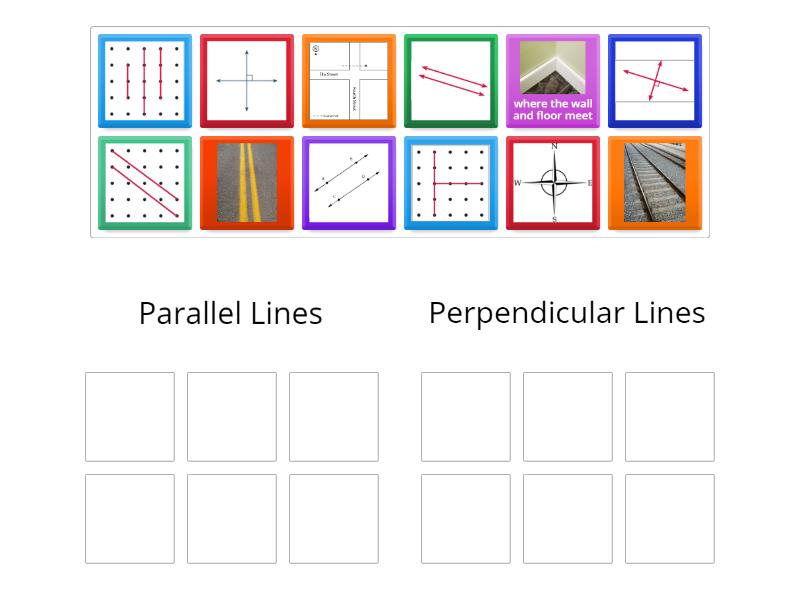Viewport: 800px width, 600px height.
Task: Click the top-right empty box under Perpendicular Lines
Action: click(x=670, y=416)
